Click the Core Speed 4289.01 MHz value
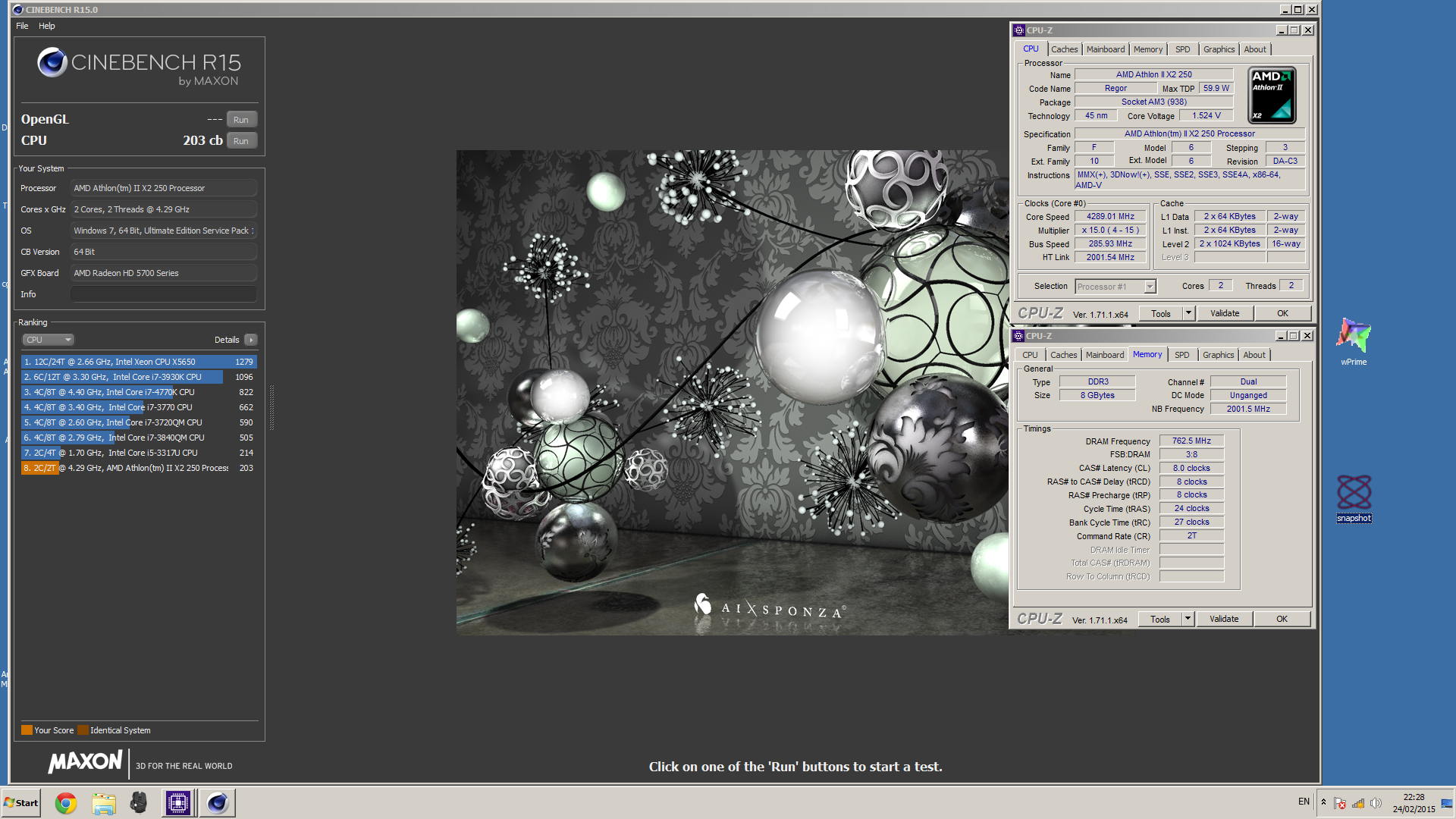This screenshot has height=819, width=1456. click(x=1110, y=217)
